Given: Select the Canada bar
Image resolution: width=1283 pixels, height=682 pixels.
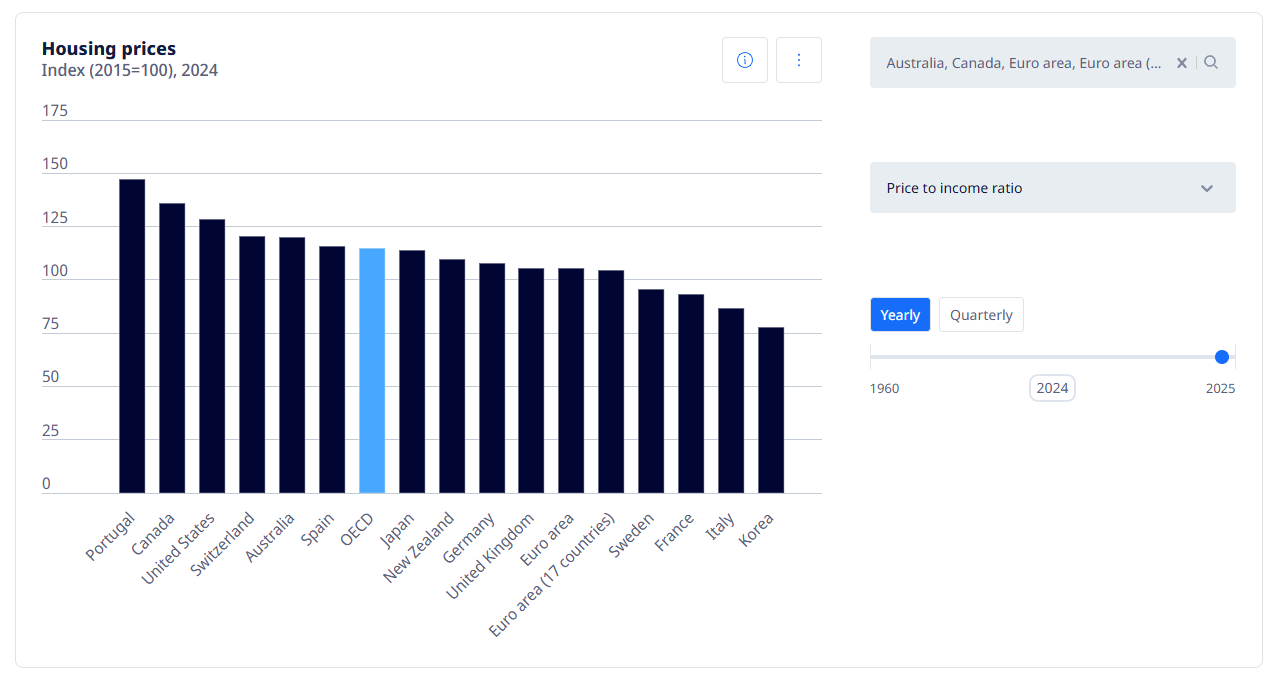Looking at the screenshot, I should pyautogui.click(x=172, y=348).
